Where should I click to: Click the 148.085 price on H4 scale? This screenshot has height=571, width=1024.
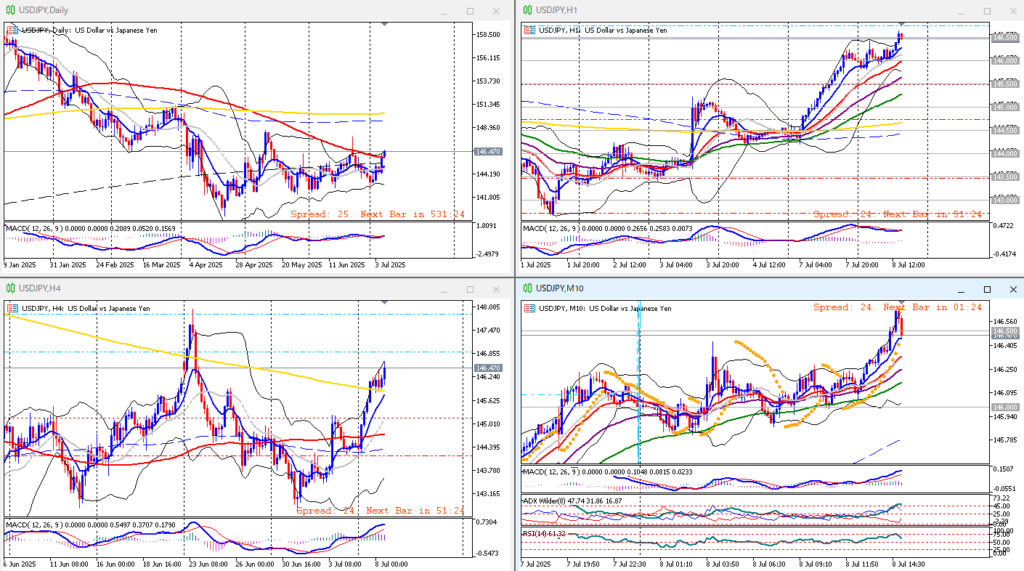point(488,307)
